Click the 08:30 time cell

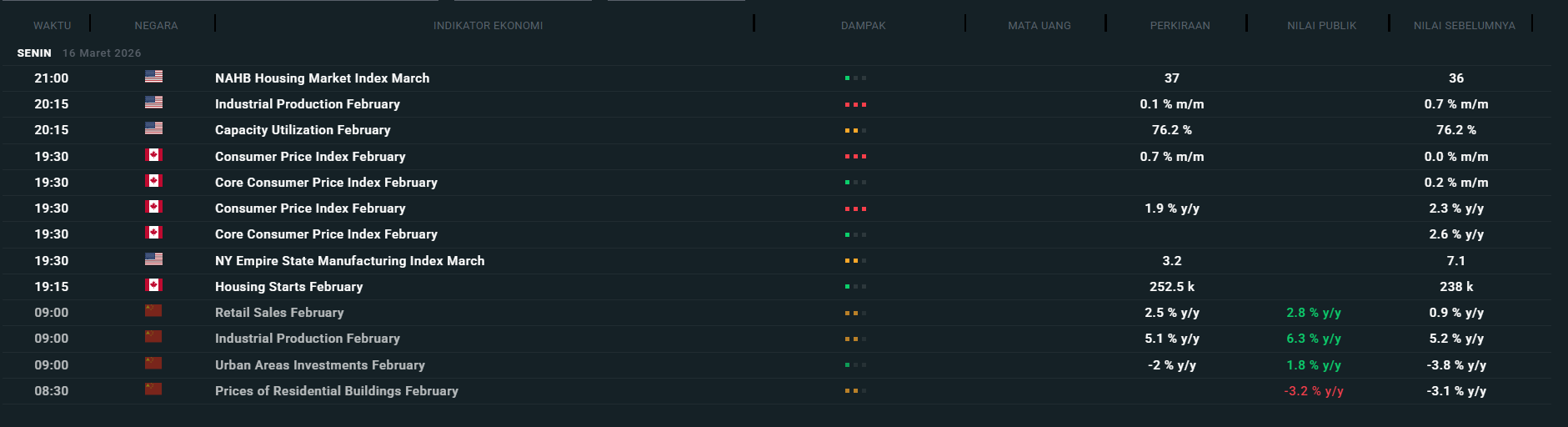click(x=52, y=390)
